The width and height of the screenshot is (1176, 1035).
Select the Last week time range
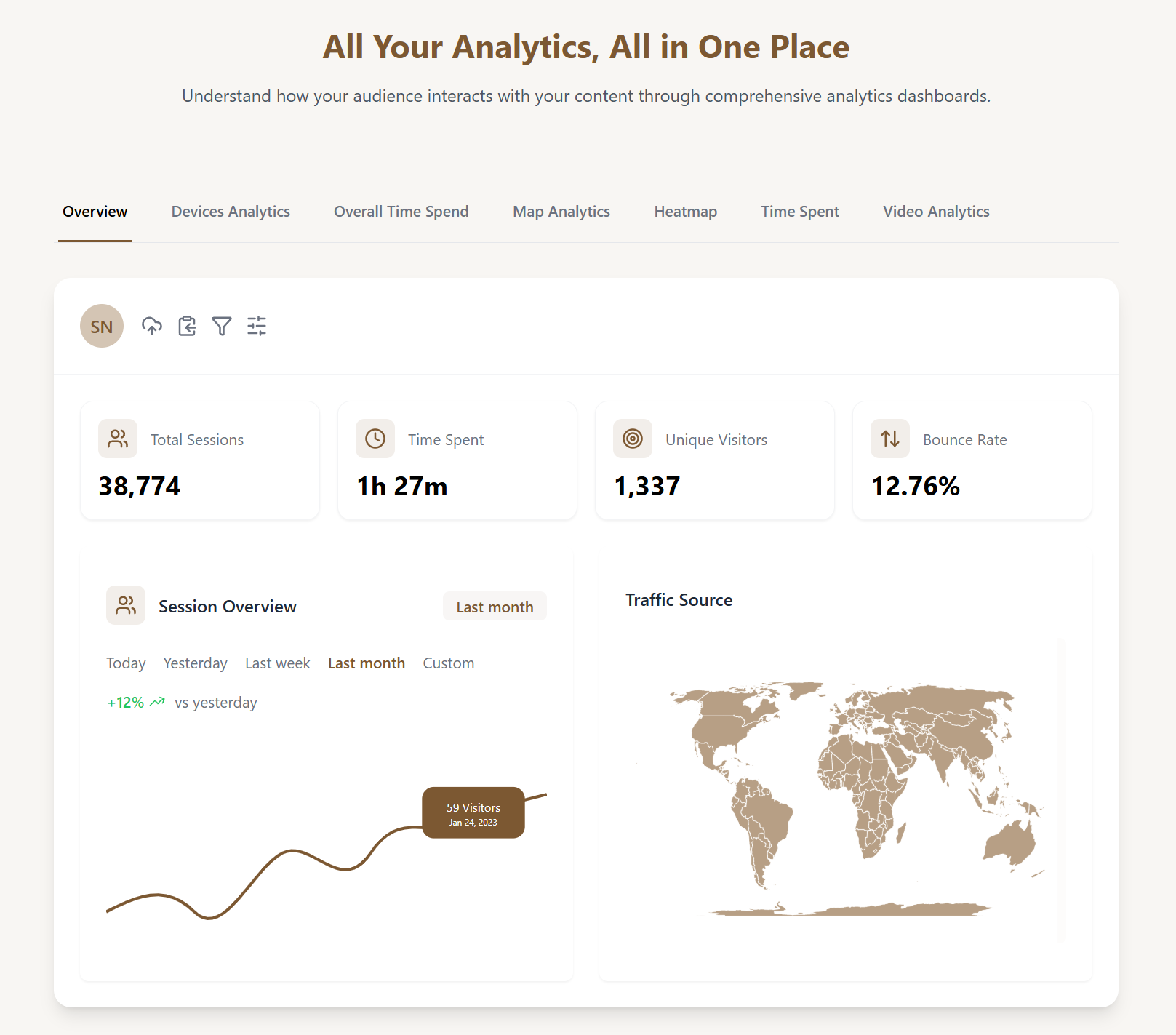click(x=278, y=663)
